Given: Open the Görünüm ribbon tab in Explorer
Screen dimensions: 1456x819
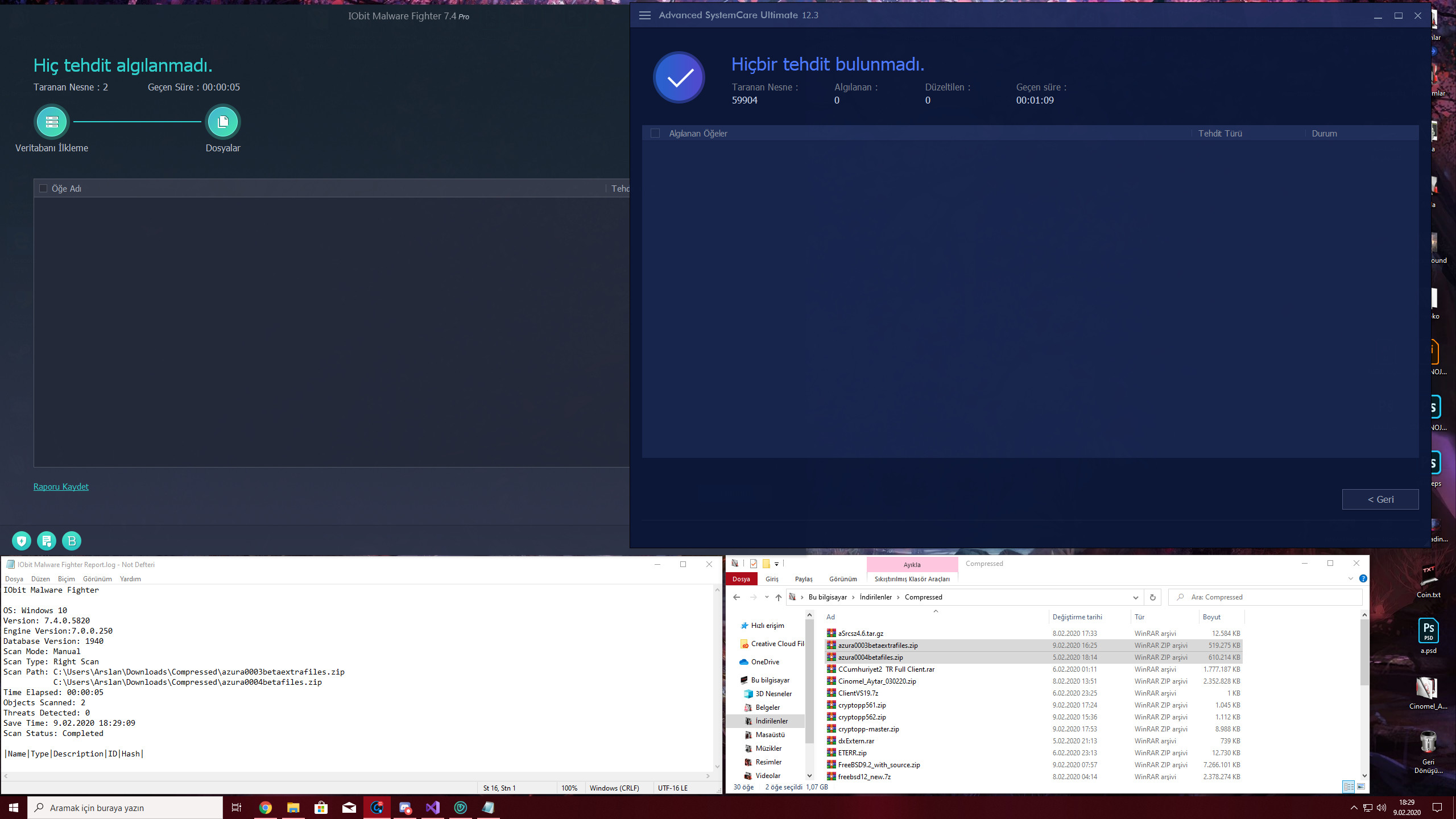Looking at the screenshot, I should click(843, 579).
